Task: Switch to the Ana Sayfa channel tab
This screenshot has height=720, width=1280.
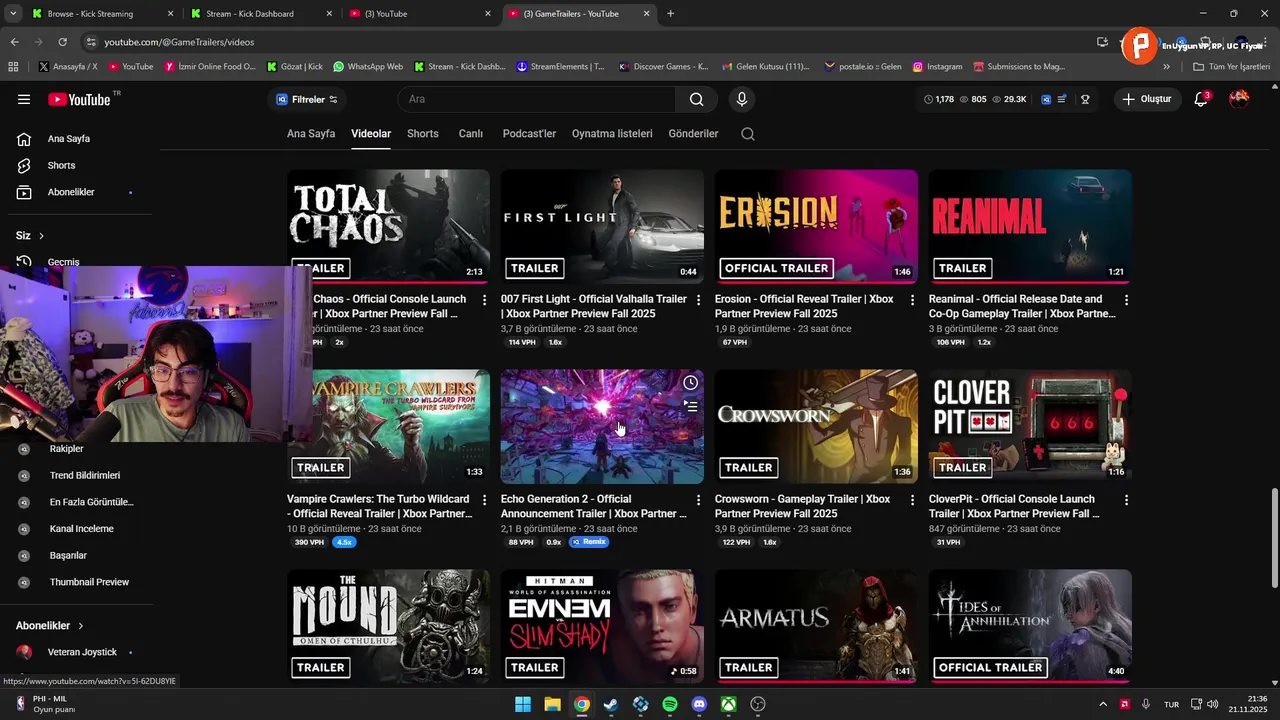Action: (311, 134)
